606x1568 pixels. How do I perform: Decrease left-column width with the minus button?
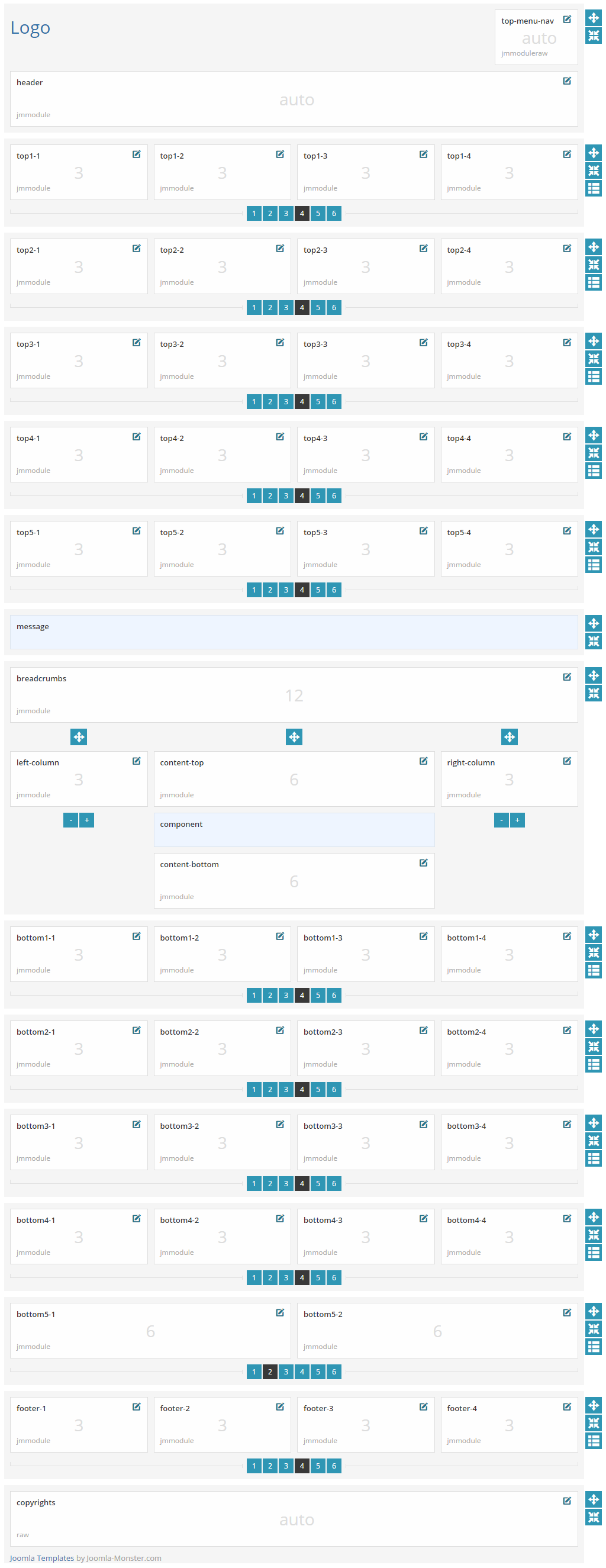70,820
